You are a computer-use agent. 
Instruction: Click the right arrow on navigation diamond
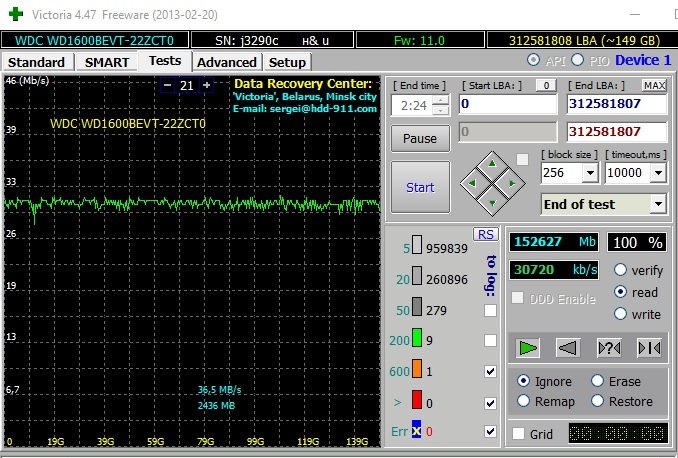click(x=512, y=183)
